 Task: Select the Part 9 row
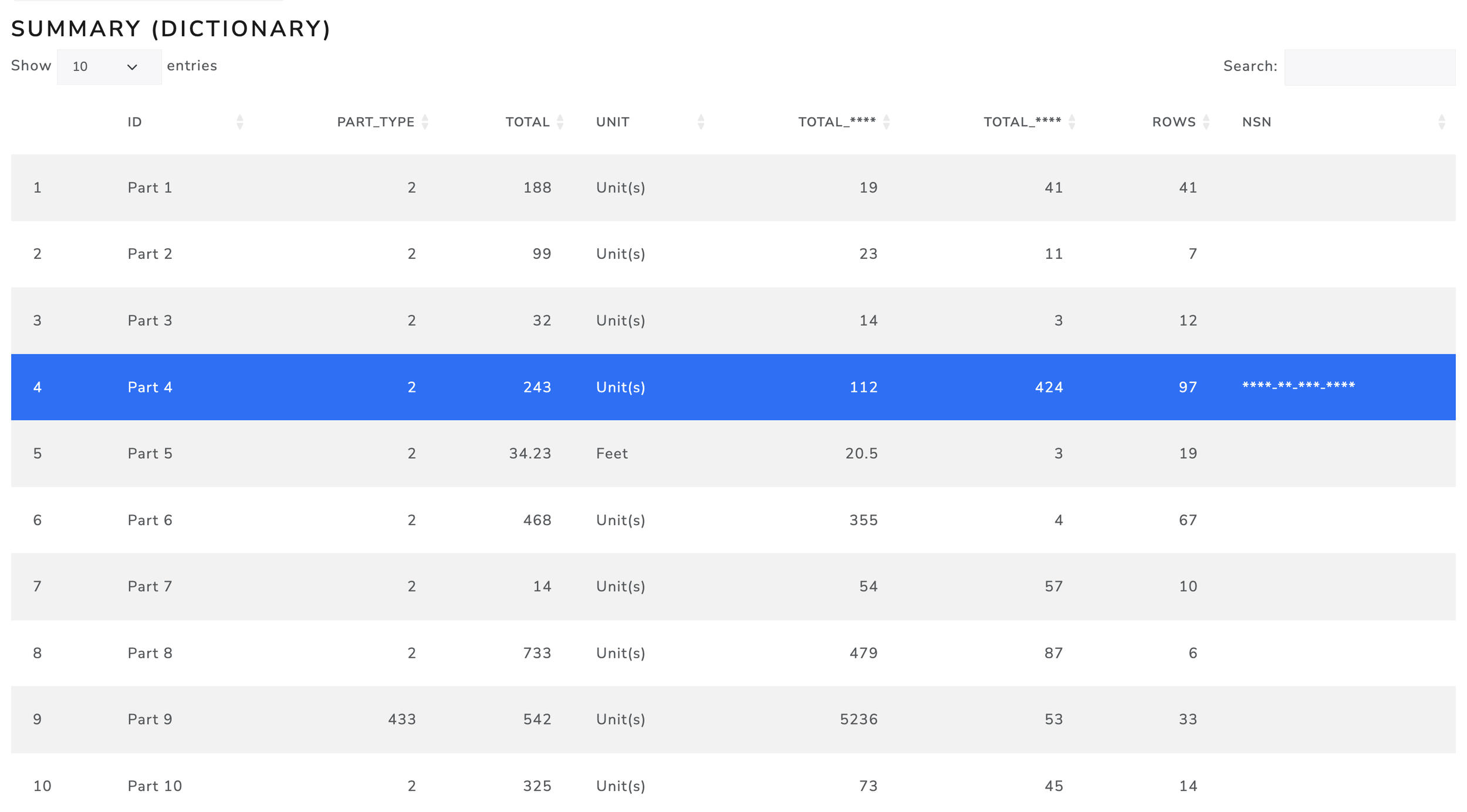[x=150, y=719]
